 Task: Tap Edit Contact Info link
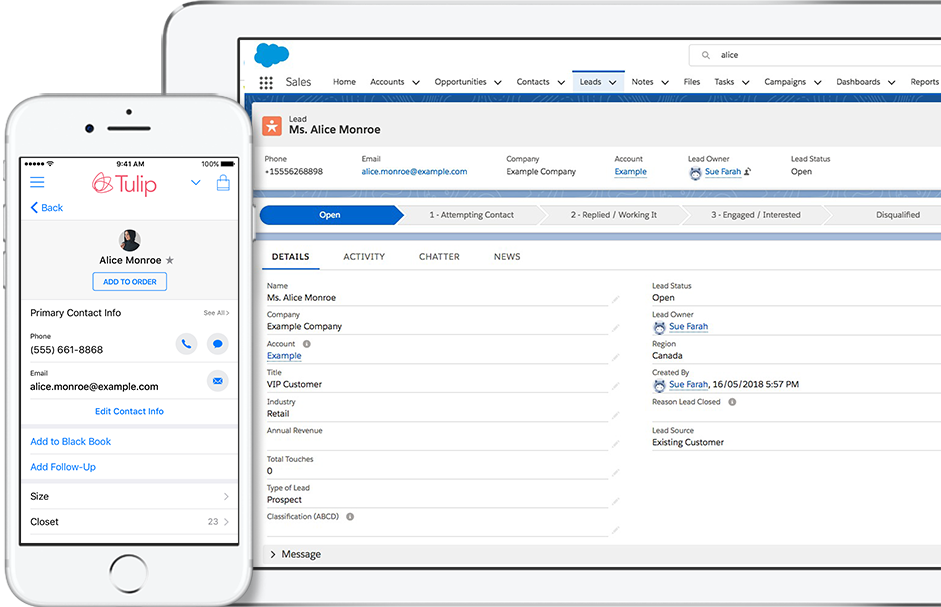coord(130,411)
